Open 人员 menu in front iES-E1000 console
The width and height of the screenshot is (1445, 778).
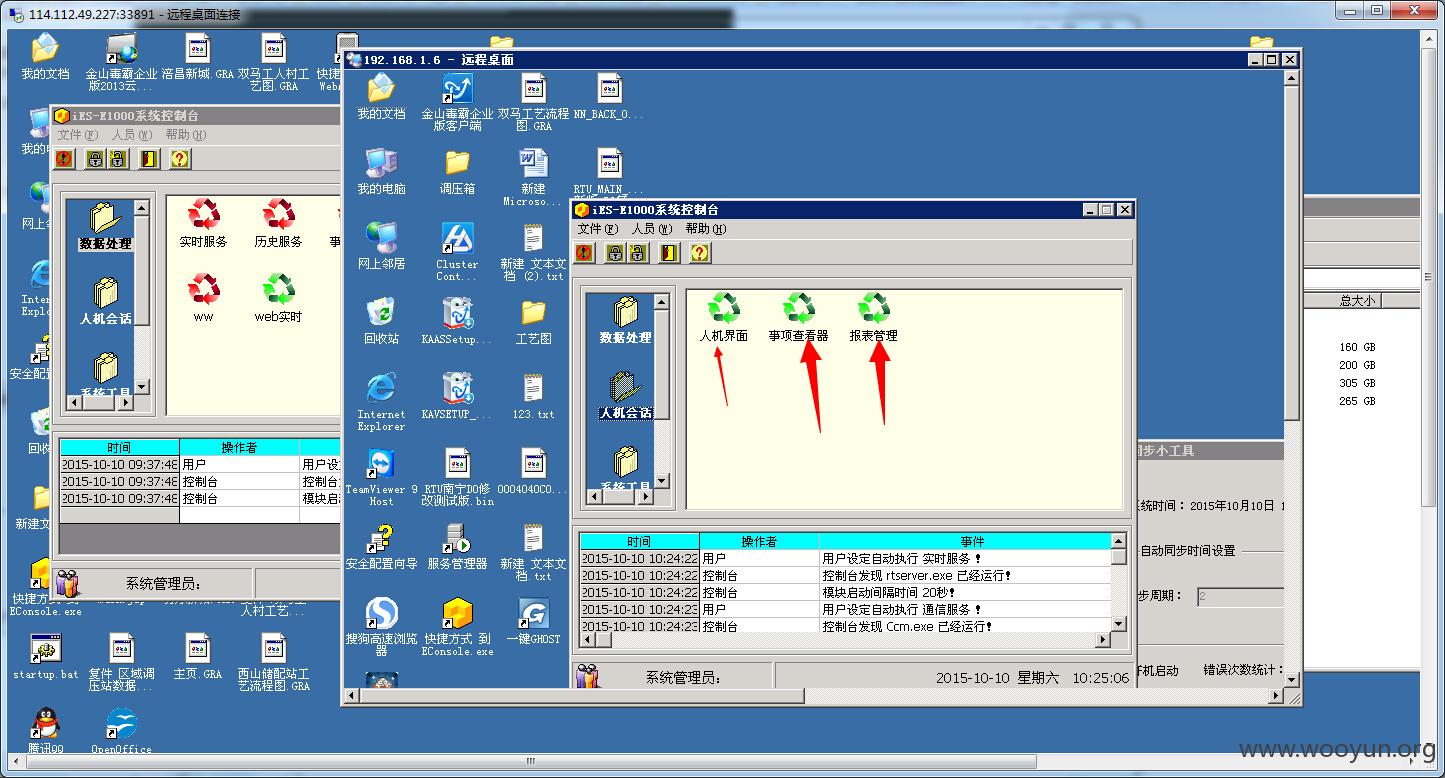tap(651, 229)
